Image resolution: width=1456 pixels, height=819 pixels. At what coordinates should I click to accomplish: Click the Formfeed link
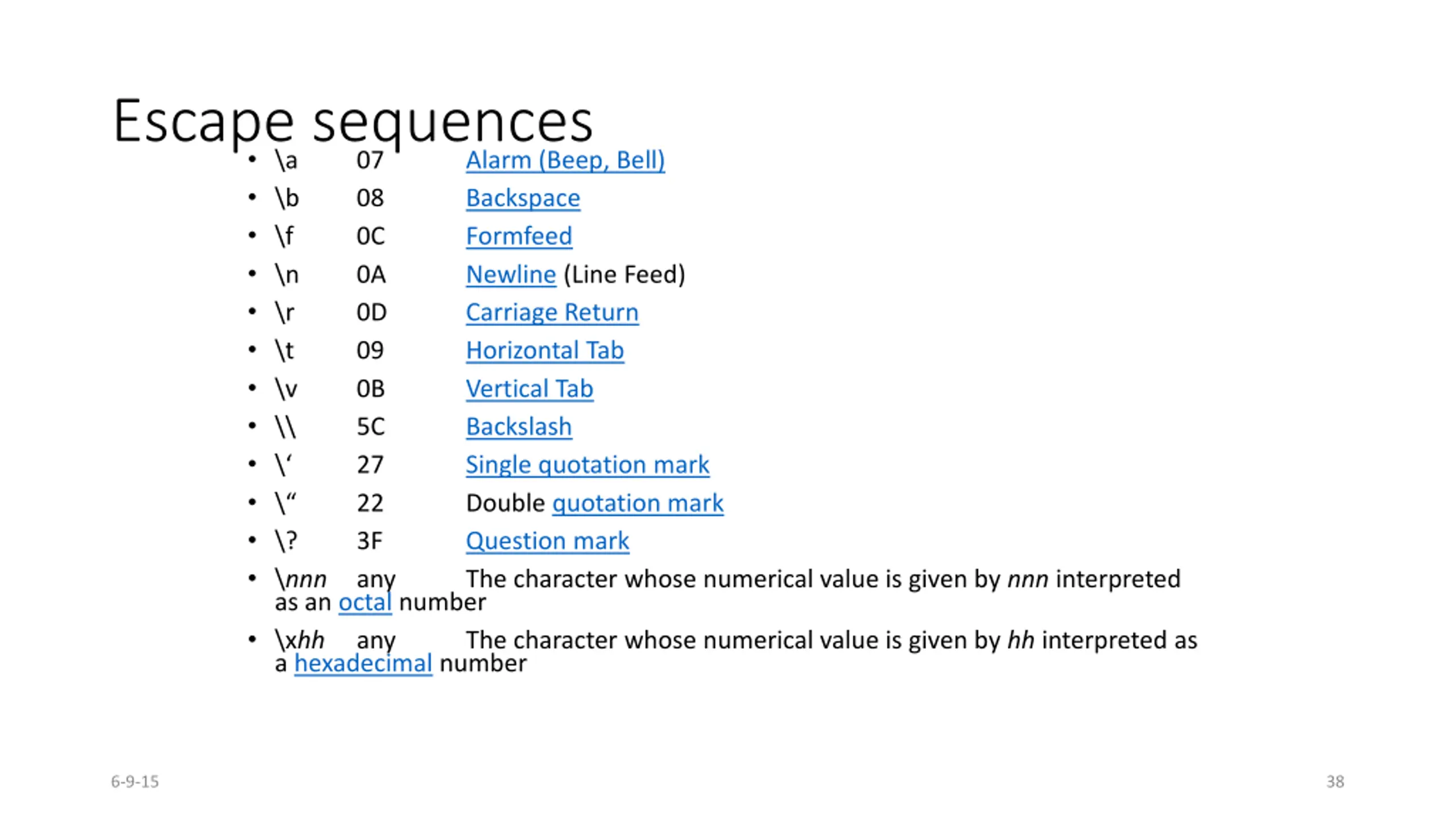point(519,236)
